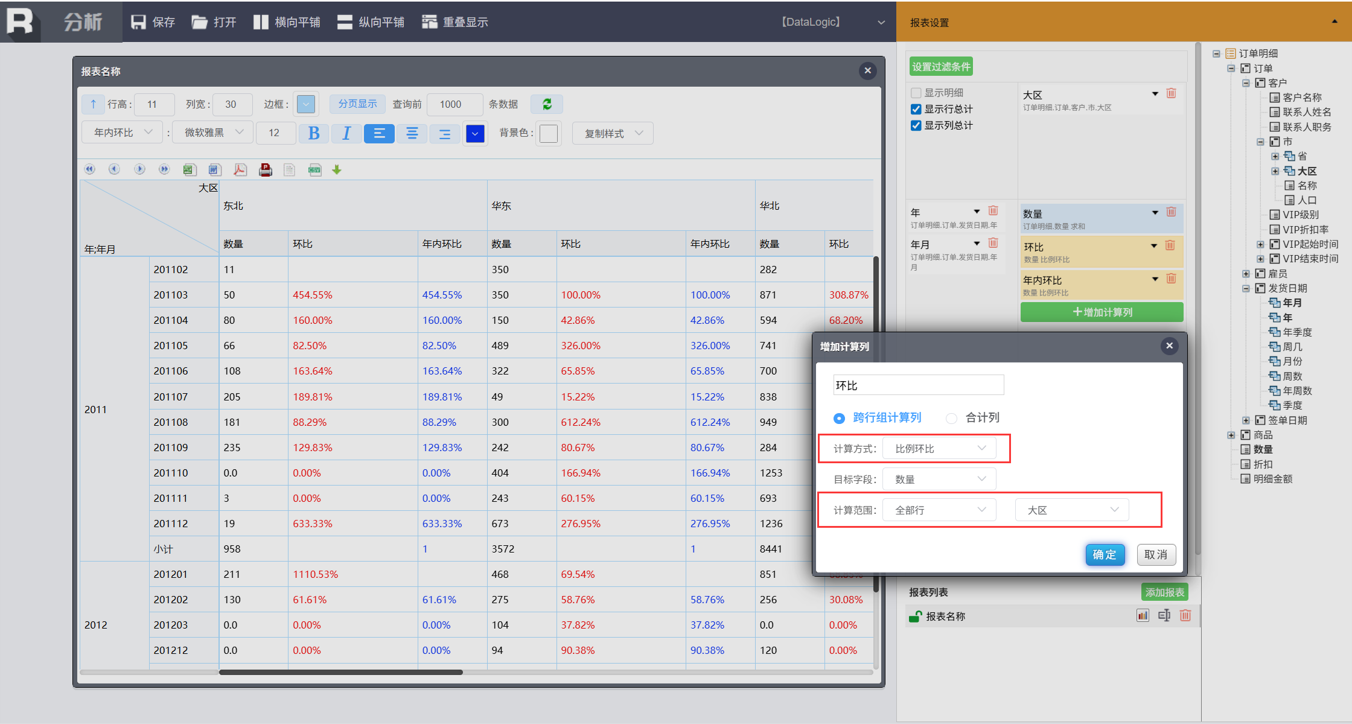Click 保存 in the top menu bar
This screenshot has height=724, width=1352.
[x=153, y=22]
